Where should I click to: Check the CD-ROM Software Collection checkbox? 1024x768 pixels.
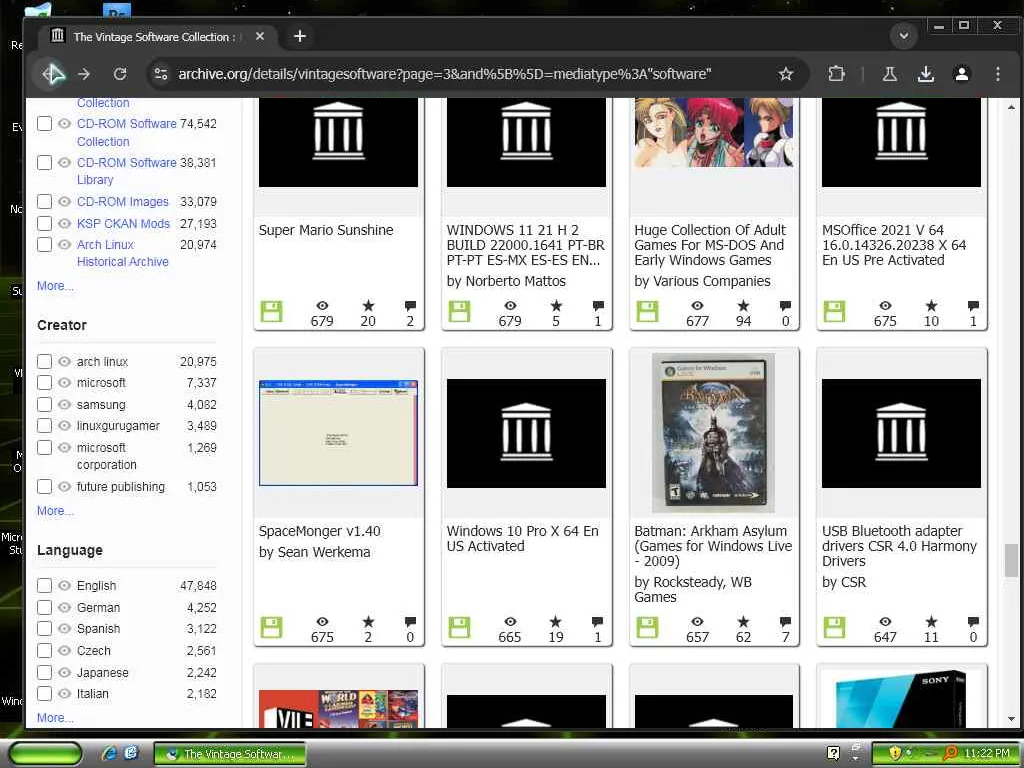pyautogui.click(x=44, y=123)
